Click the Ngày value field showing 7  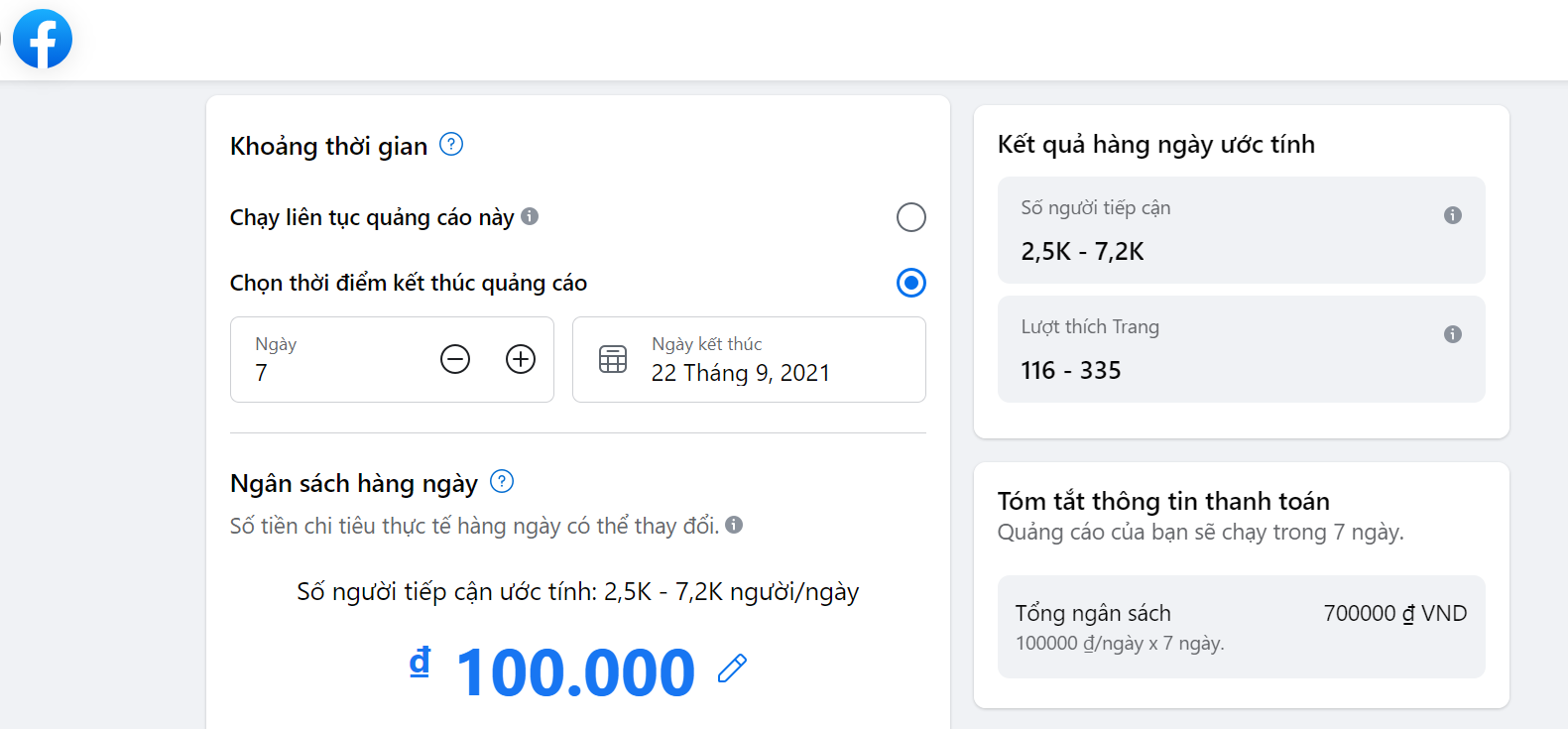pyautogui.click(x=392, y=359)
